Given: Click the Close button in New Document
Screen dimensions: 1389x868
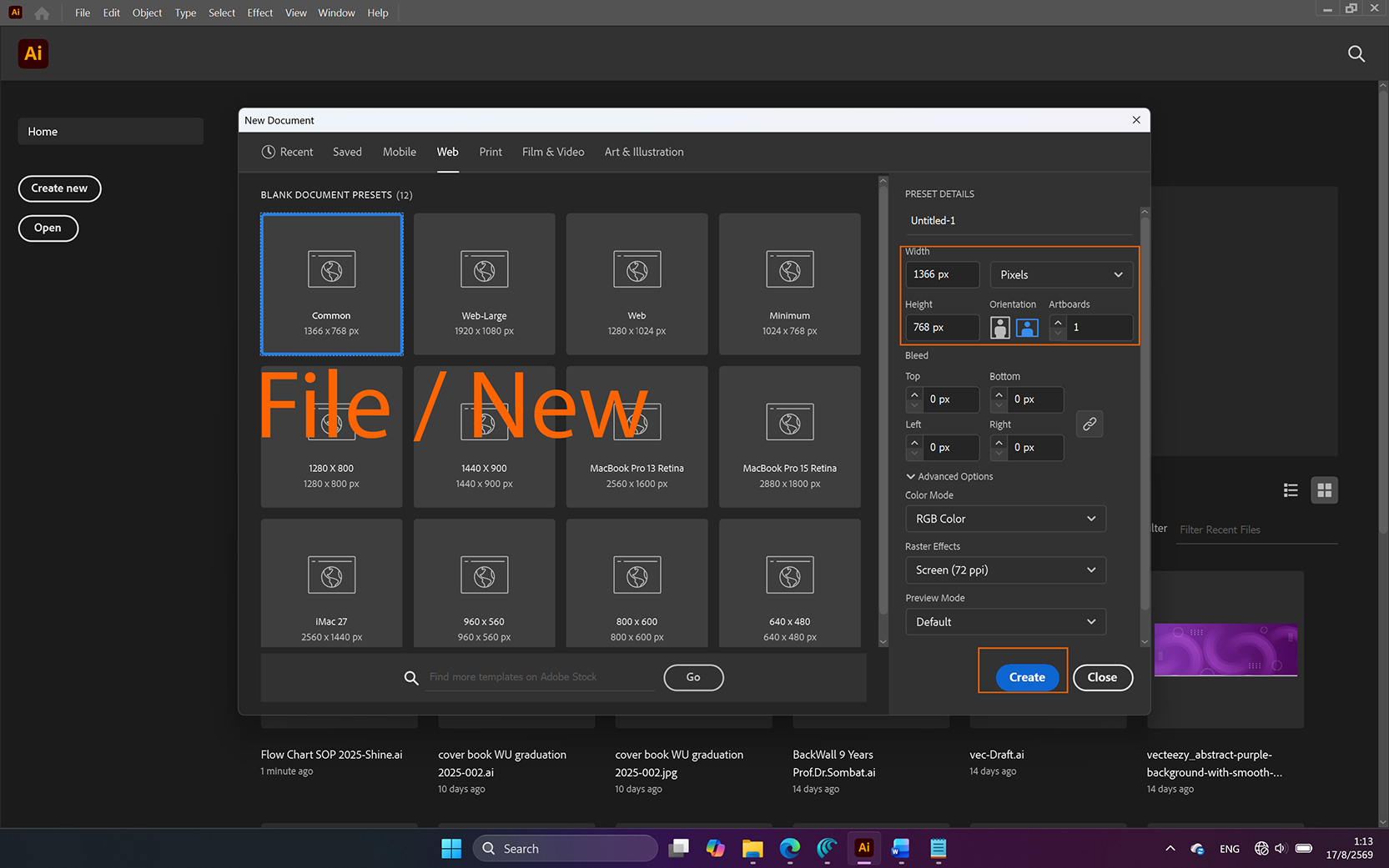Looking at the screenshot, I should [x=1102, y=677].
